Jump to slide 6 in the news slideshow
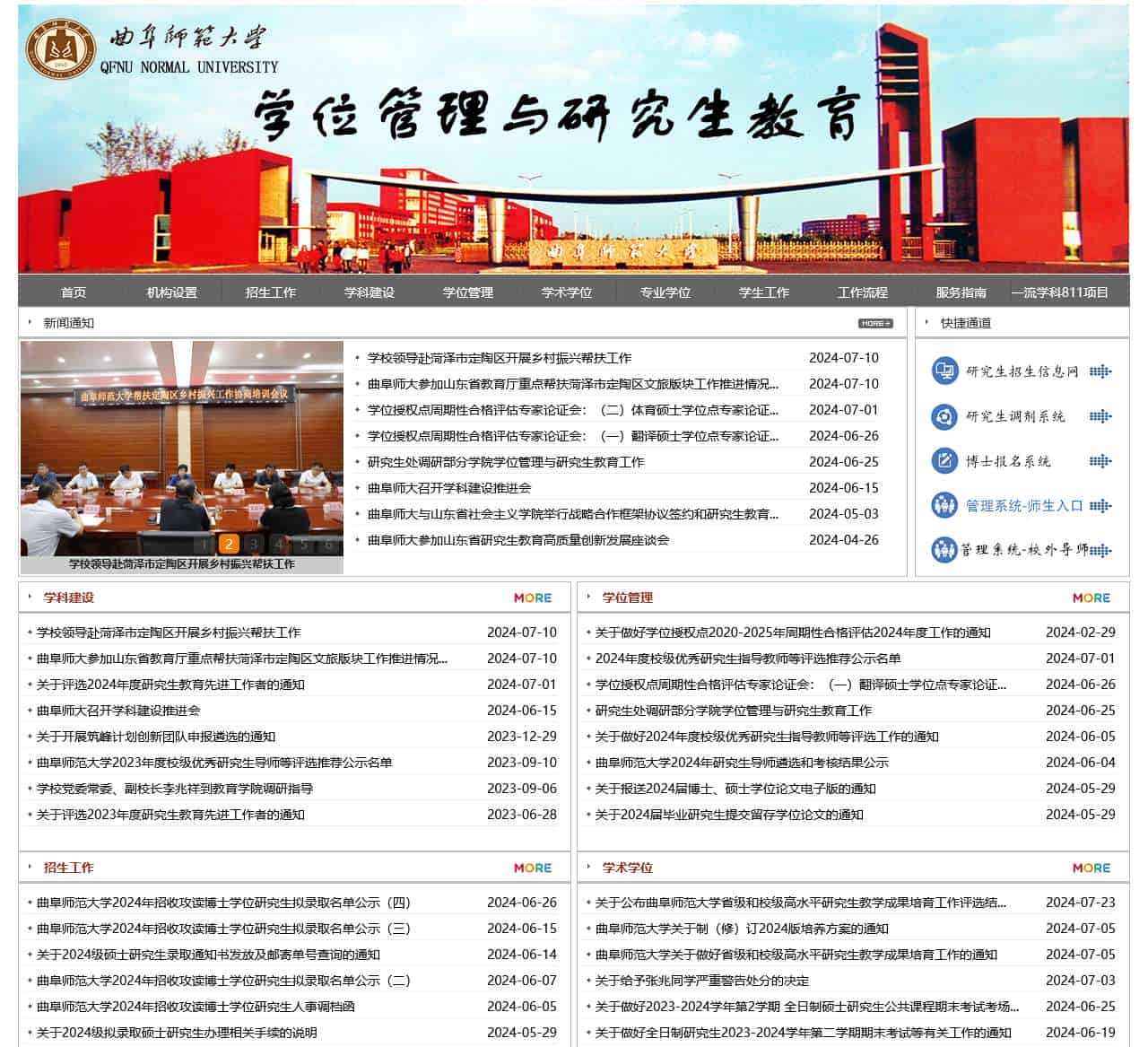 329,544
